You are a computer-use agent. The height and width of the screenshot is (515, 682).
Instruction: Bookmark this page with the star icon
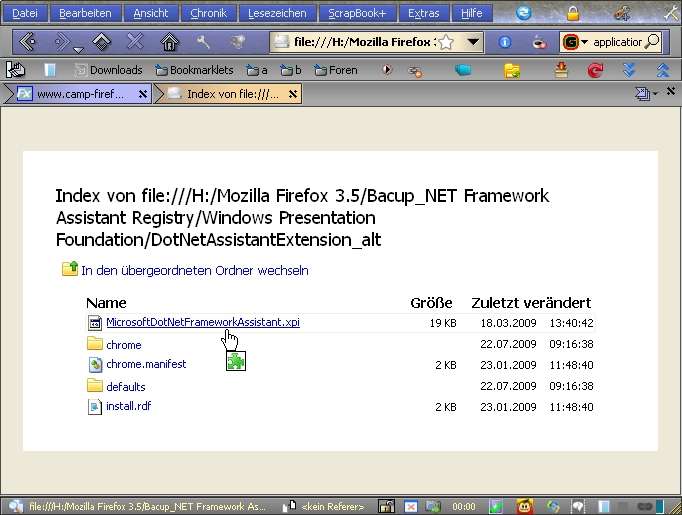[x=446, y=42]
